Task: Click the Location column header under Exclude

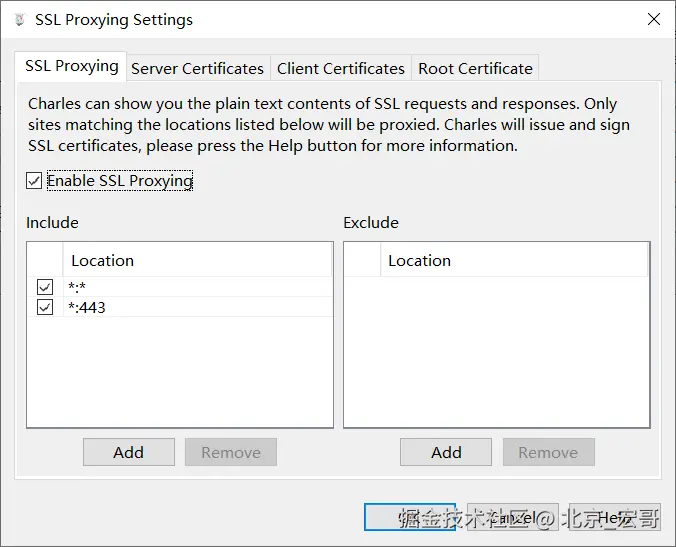Action: 514,260
